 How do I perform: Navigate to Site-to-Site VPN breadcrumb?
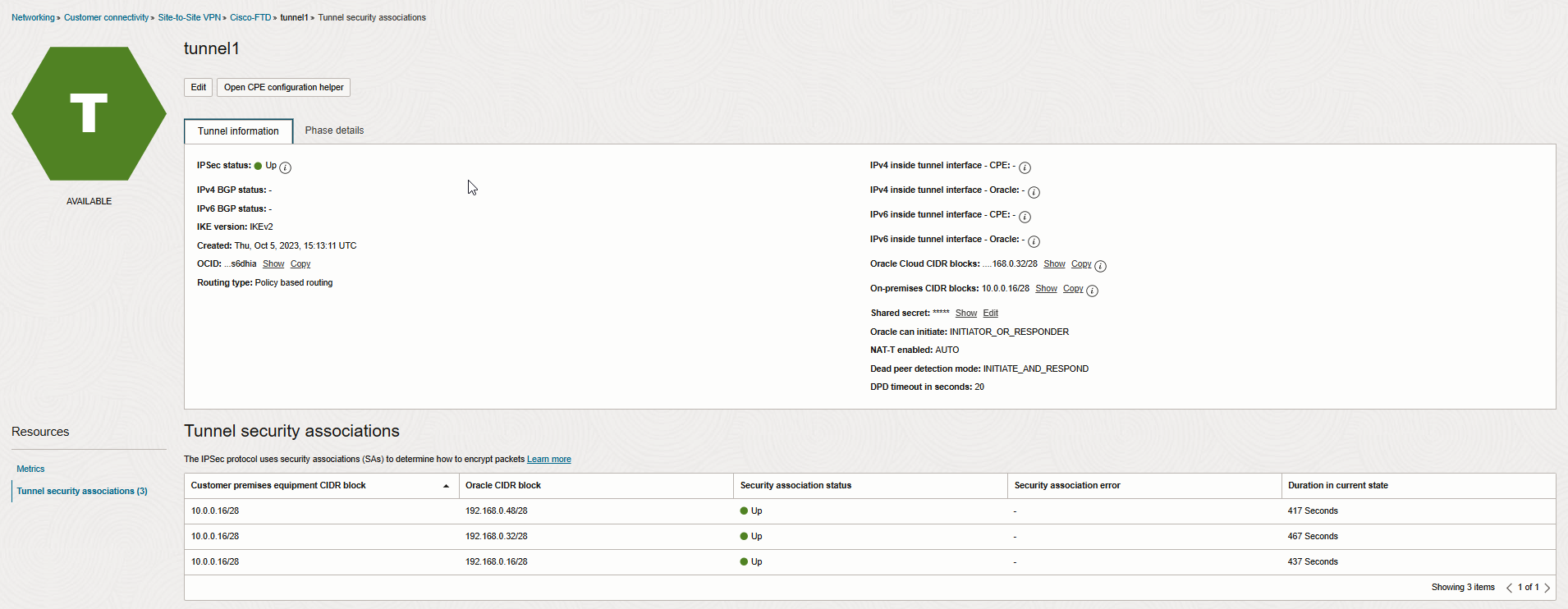[189, 17]
